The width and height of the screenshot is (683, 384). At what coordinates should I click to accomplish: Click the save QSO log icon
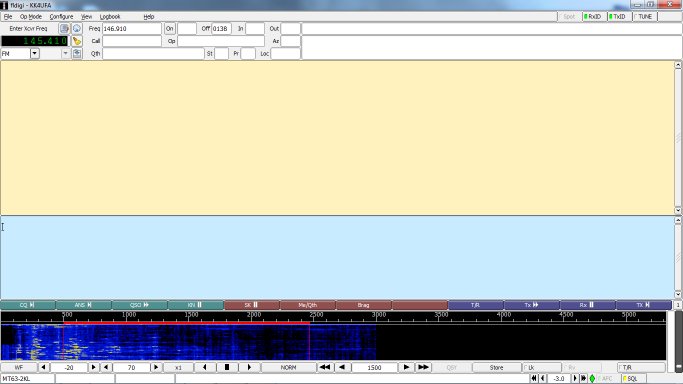[77, 54]
